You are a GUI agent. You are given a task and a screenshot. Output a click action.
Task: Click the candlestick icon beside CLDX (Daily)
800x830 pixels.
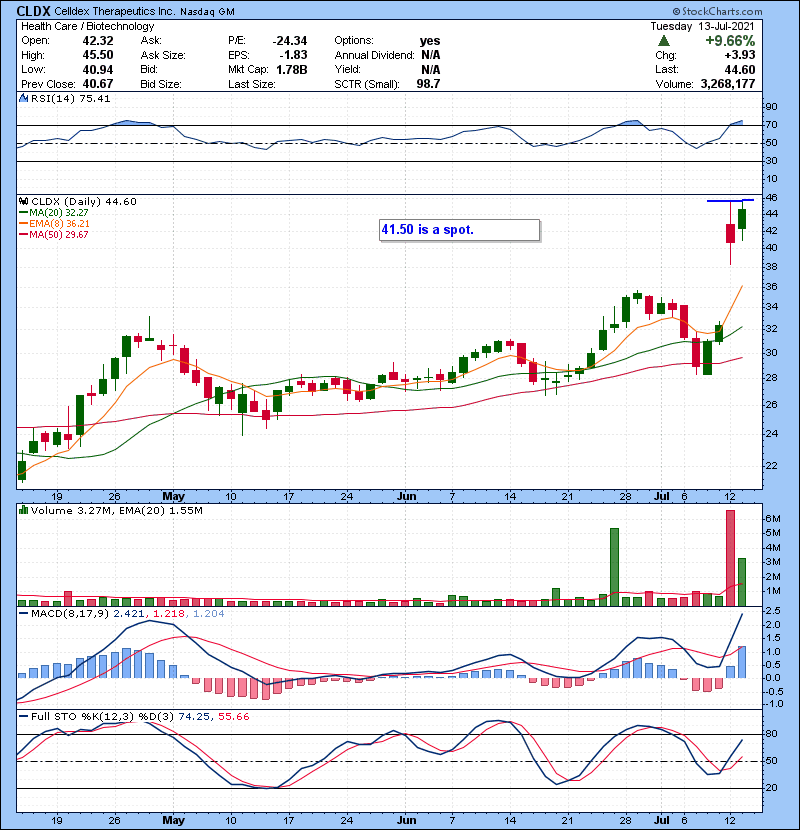(x=23, y=201)
